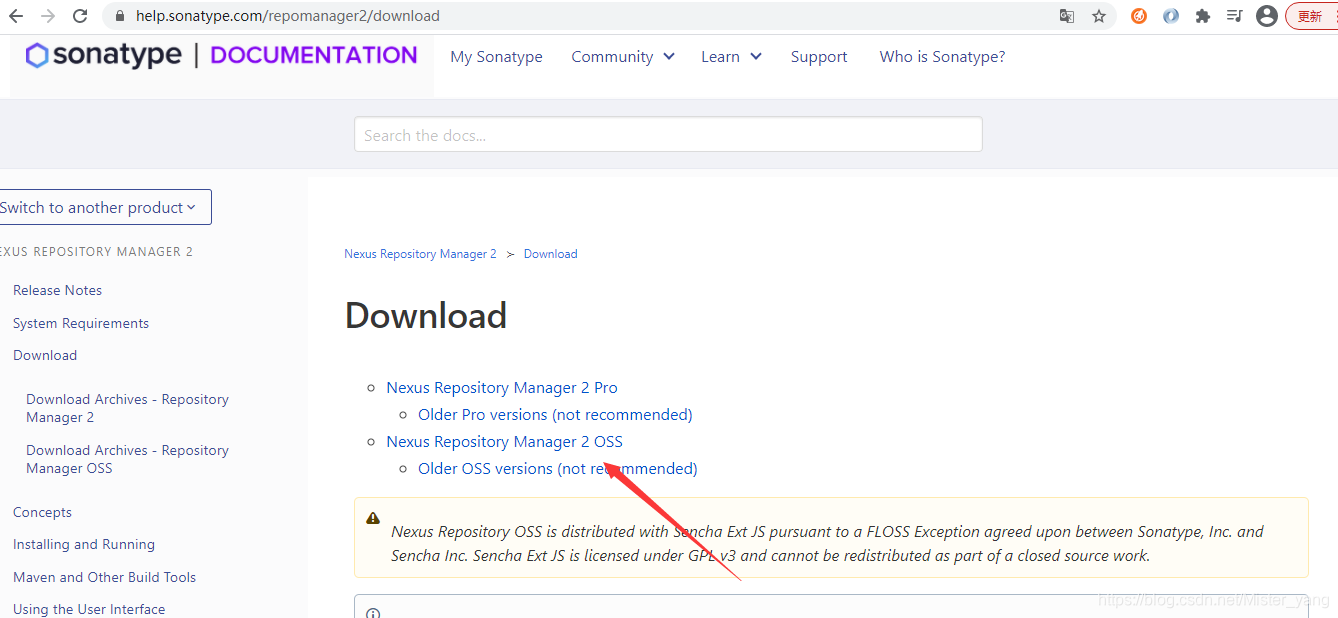Select Download in the sidebar
The height and width of the screenshot is (618, 1338).
pyautogui.click(x=45, y=355)
